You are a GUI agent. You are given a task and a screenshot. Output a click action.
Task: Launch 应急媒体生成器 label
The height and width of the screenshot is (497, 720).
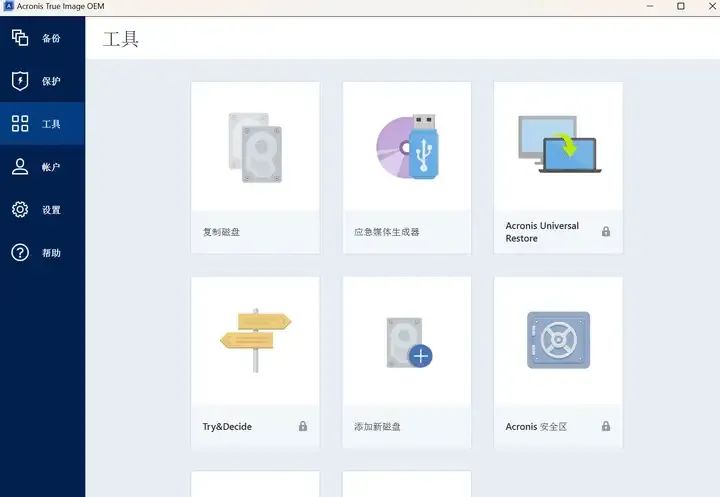pyautogui.click(x=387, y=232)
